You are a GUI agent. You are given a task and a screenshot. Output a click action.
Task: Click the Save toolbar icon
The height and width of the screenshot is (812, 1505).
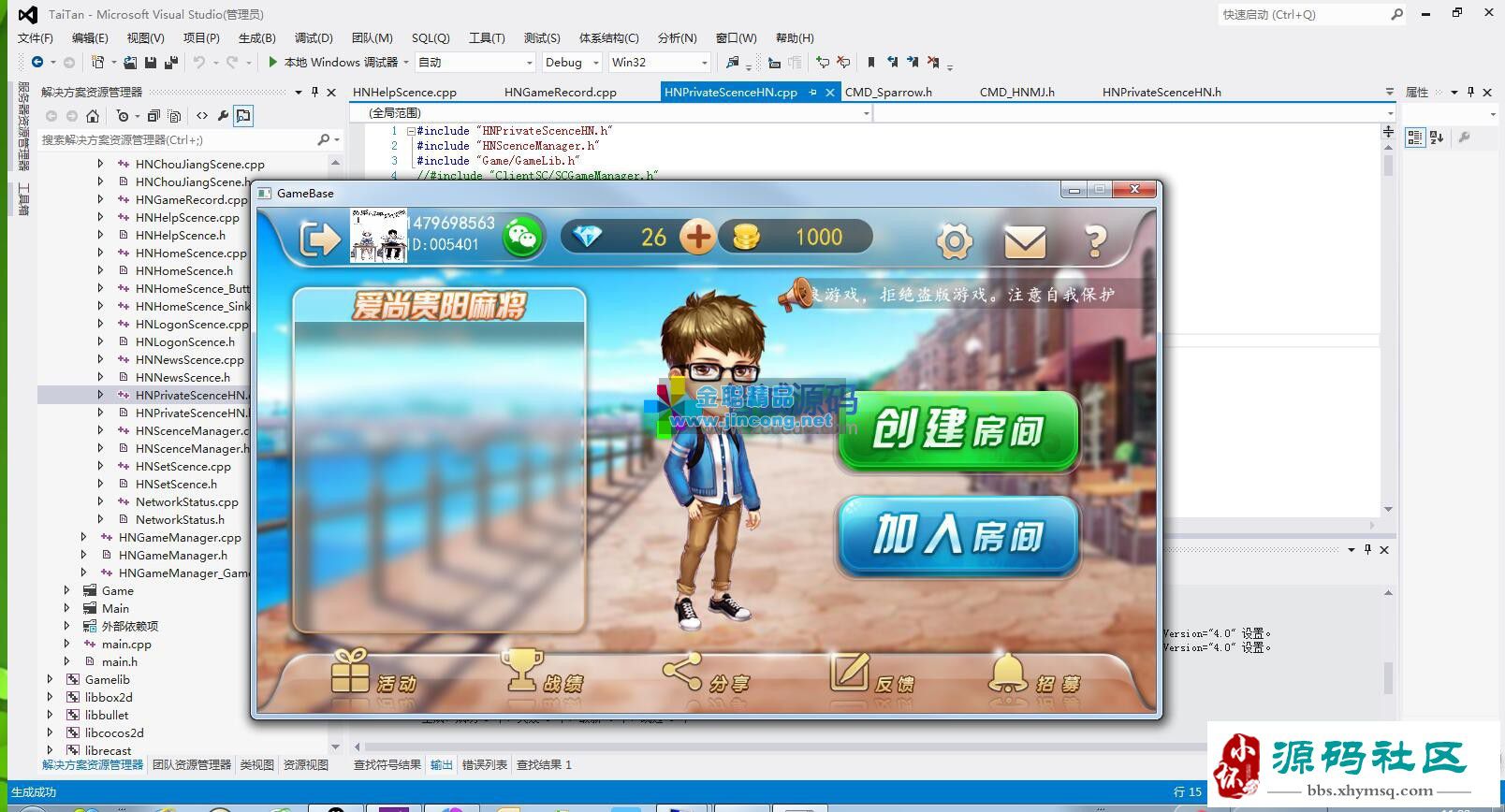click(151, 62)
